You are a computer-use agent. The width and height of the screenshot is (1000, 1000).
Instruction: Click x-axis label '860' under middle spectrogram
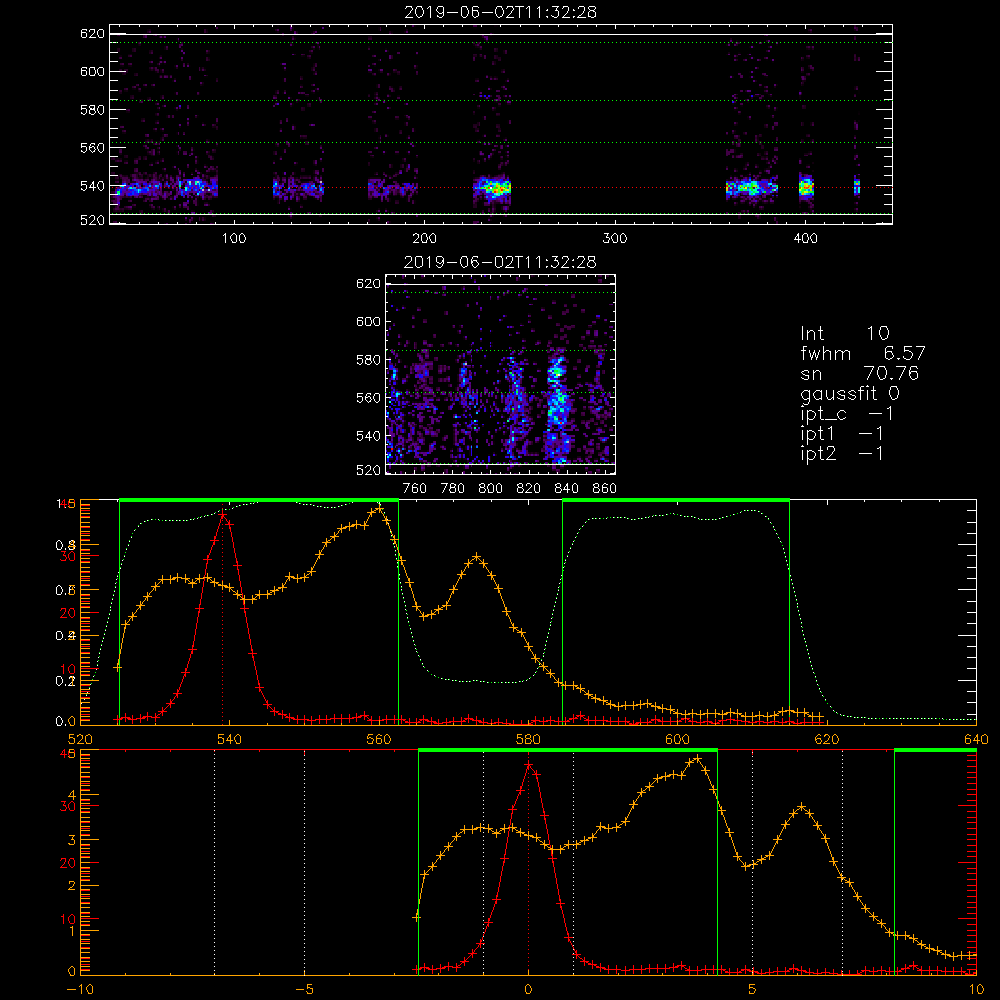click(x=605, y=489)
